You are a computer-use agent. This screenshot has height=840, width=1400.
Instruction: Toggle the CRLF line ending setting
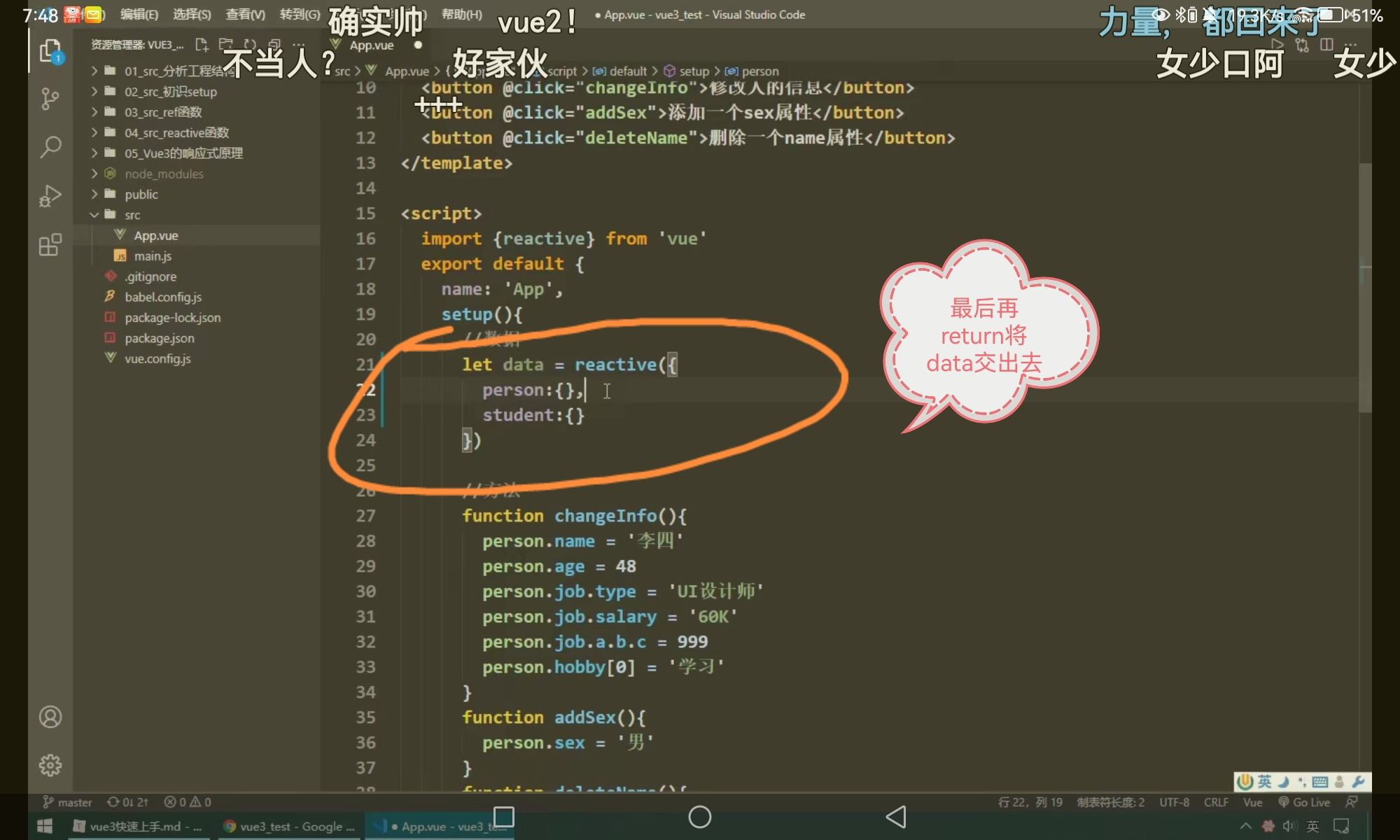[x=1216, y=802]
